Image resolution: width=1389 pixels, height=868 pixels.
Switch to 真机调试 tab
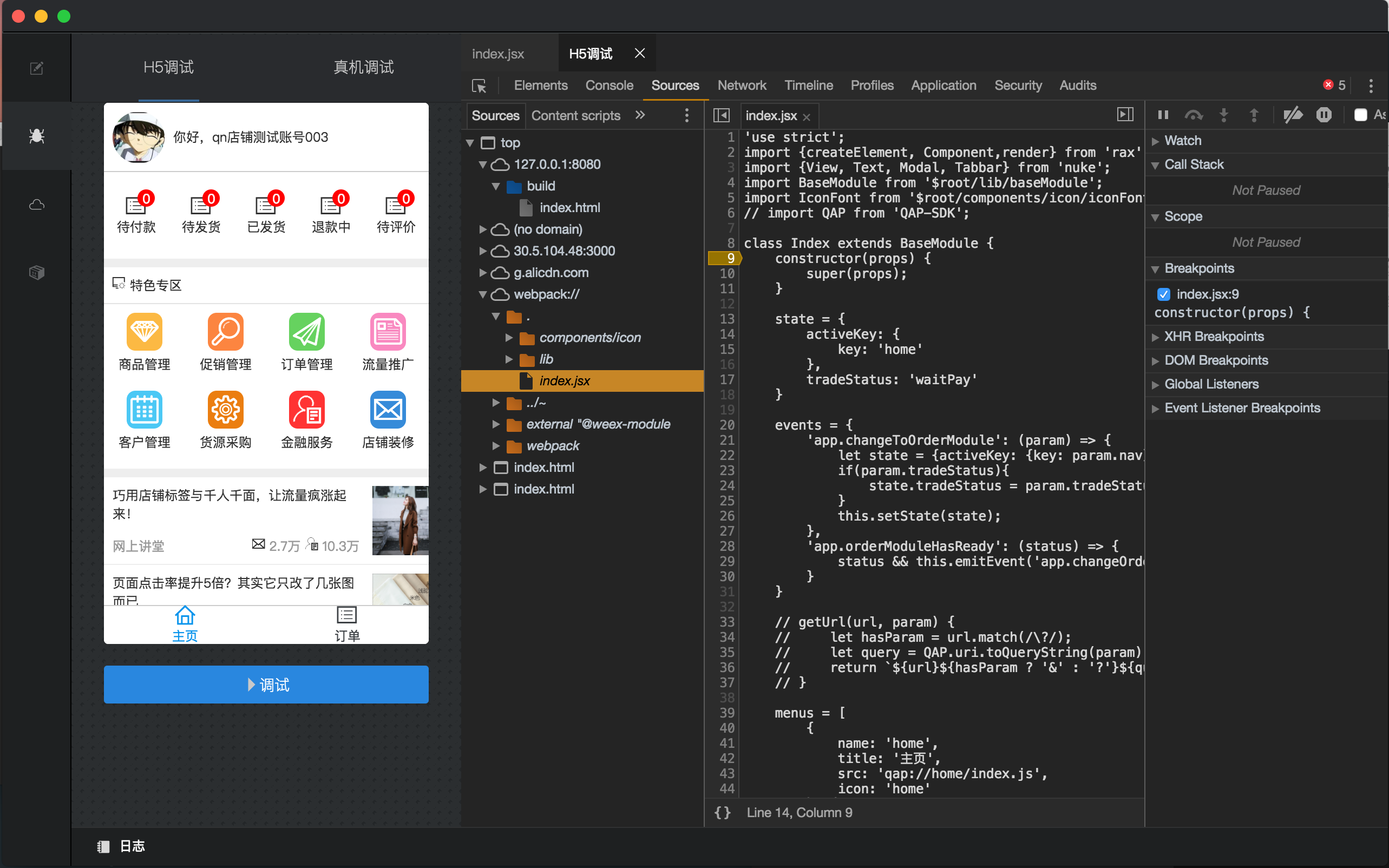point(363,68)
